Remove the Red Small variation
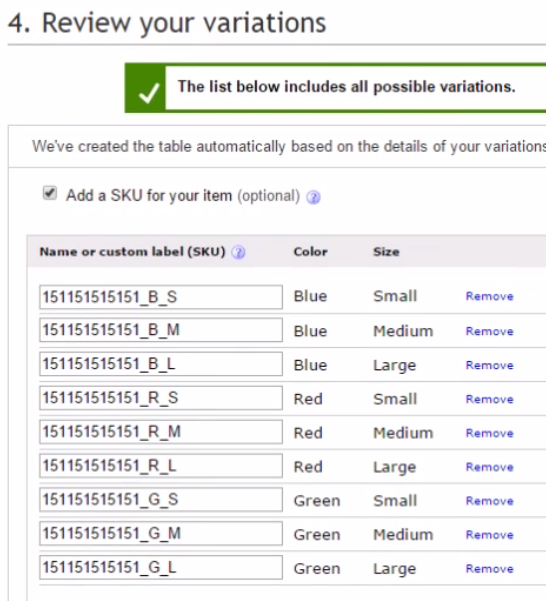Viewport: 546px width, 601px height. [489, 399]
